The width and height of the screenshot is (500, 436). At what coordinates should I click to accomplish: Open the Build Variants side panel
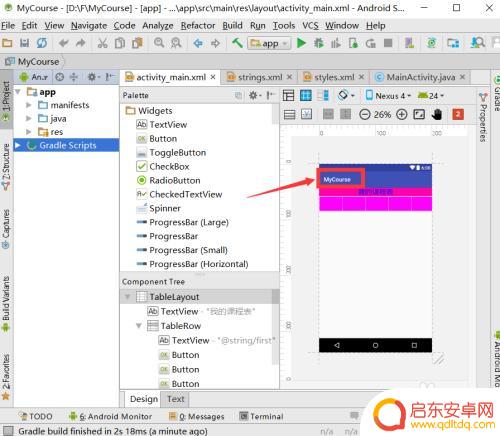pyautogui.click(x=6, y=304)
